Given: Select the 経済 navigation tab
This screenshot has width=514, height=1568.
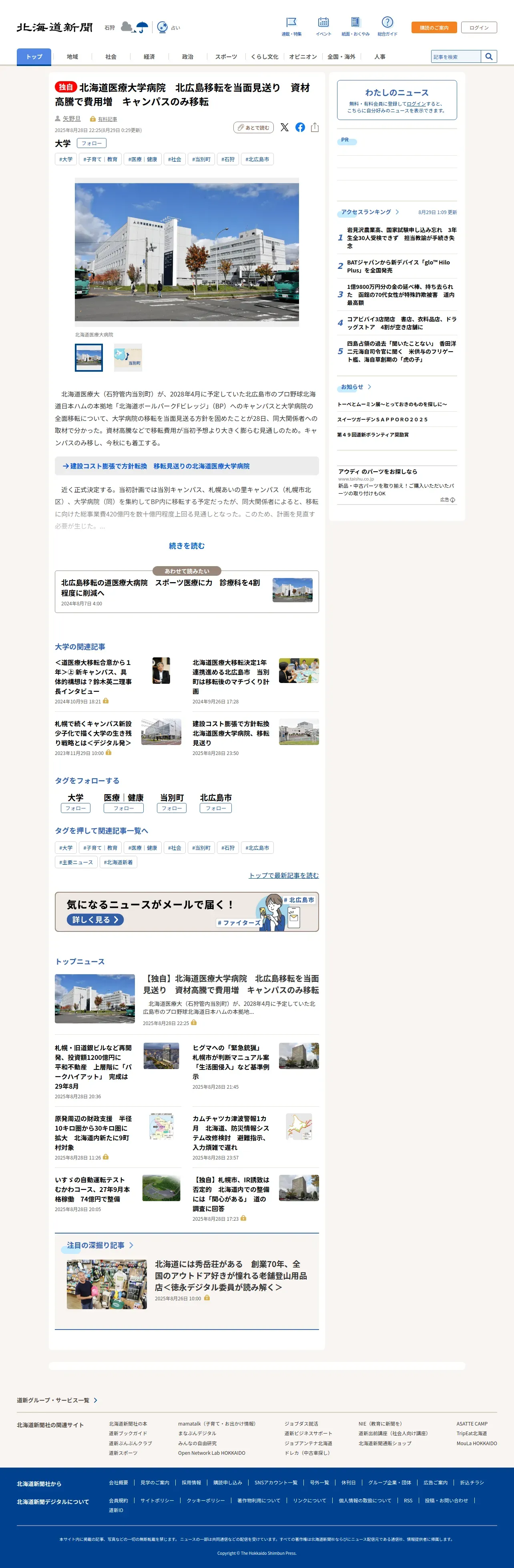Looking at the screenshot, I should (x=149, y=56).
